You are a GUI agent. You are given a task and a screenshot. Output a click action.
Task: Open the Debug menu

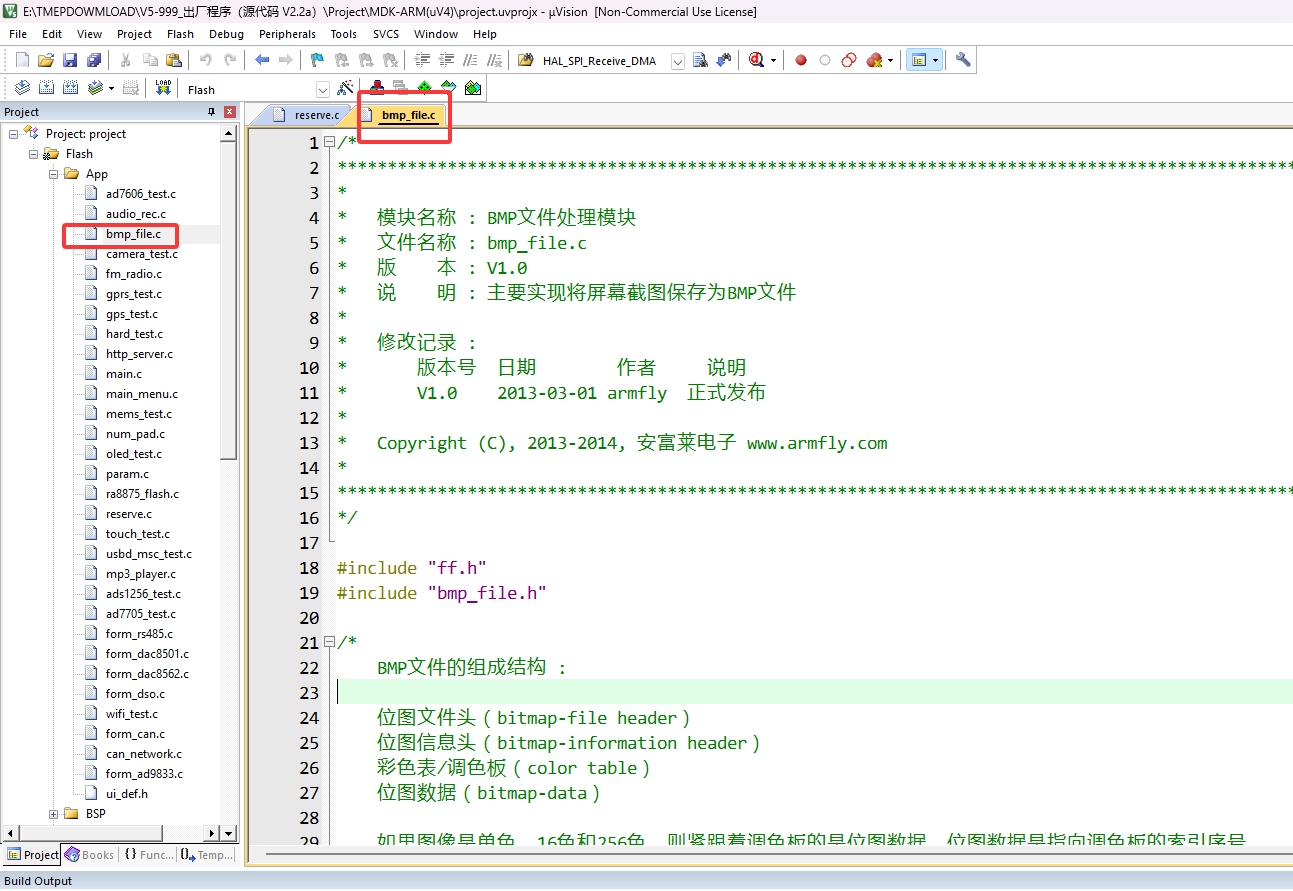[226, 34]
